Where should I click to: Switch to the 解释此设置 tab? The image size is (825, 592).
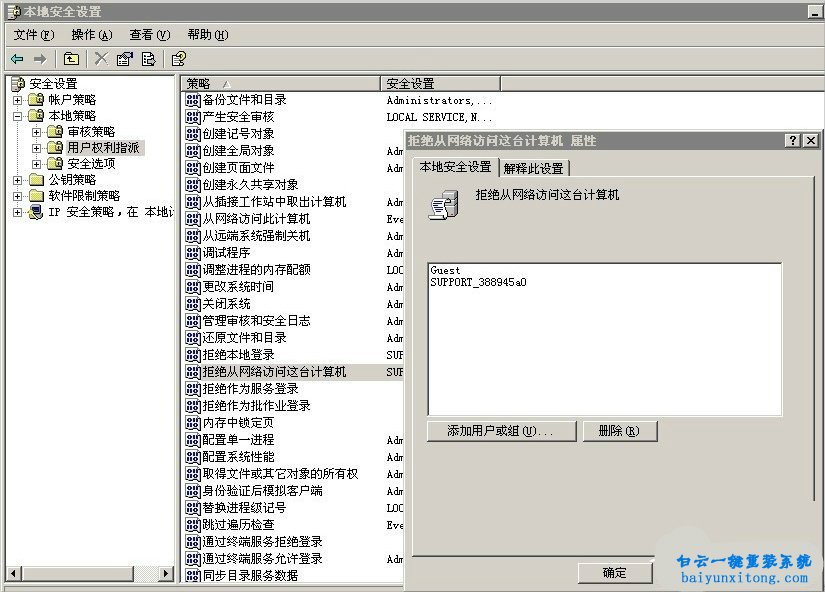(x=534, y=168)
